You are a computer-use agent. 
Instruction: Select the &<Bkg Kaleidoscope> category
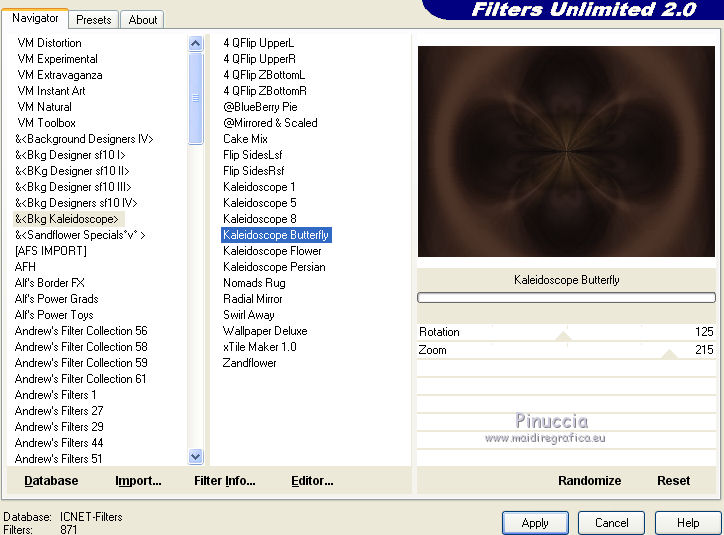(67, 219)
